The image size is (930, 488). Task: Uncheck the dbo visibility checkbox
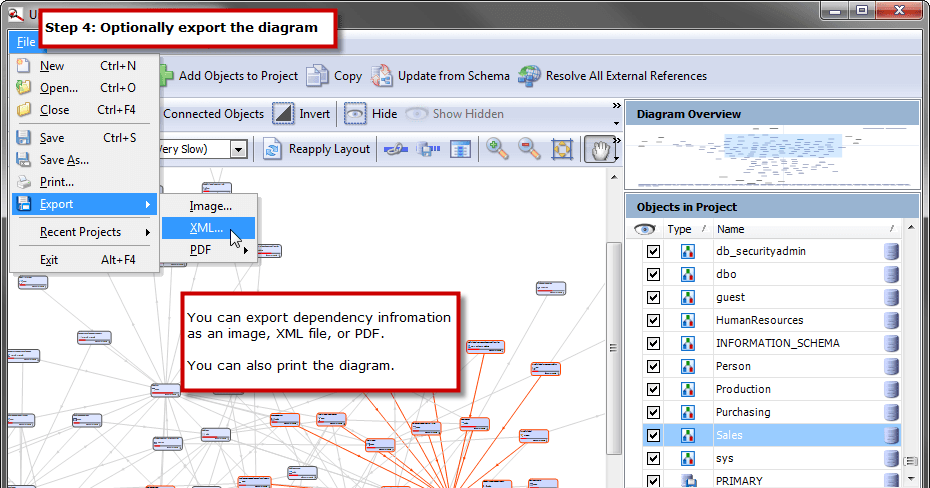tap(653, 275)
